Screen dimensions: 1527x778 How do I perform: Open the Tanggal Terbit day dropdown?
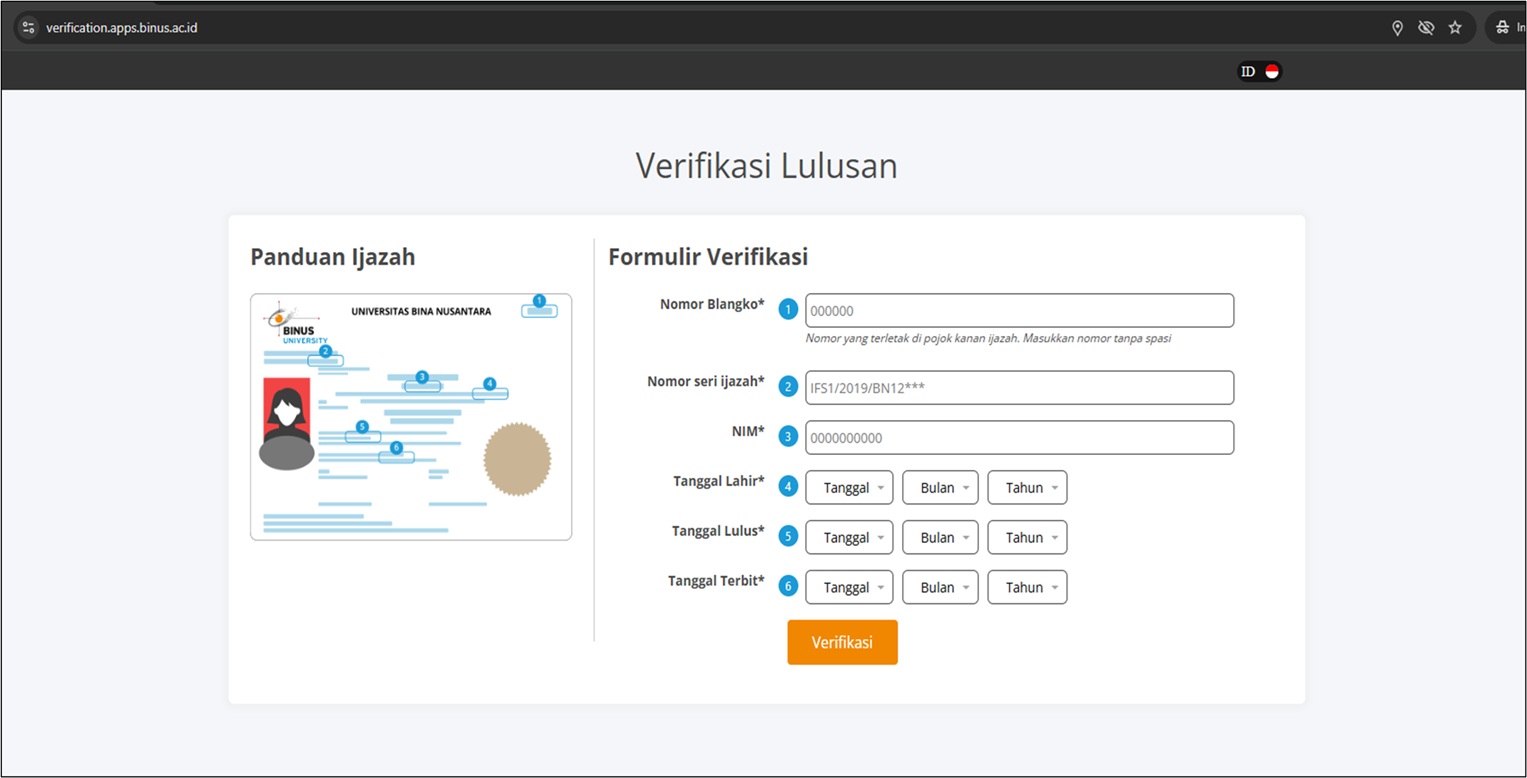848,588
